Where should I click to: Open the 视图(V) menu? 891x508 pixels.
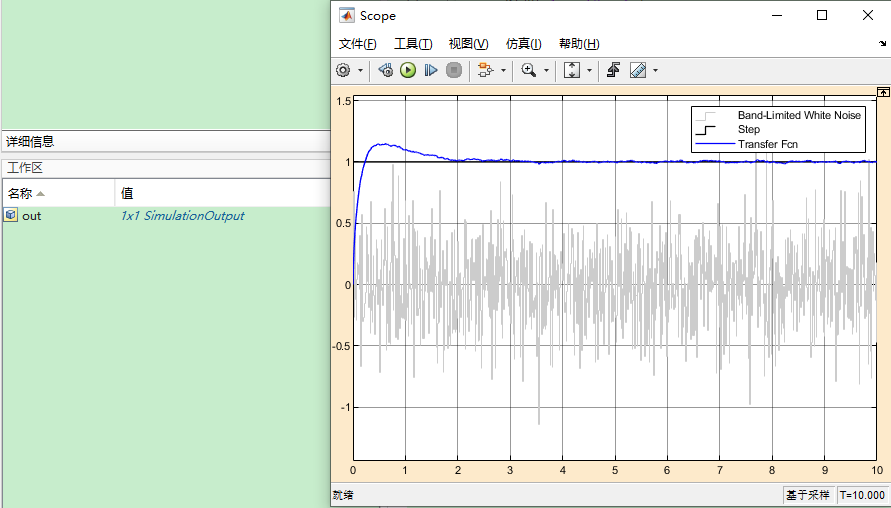coord(468,44)
